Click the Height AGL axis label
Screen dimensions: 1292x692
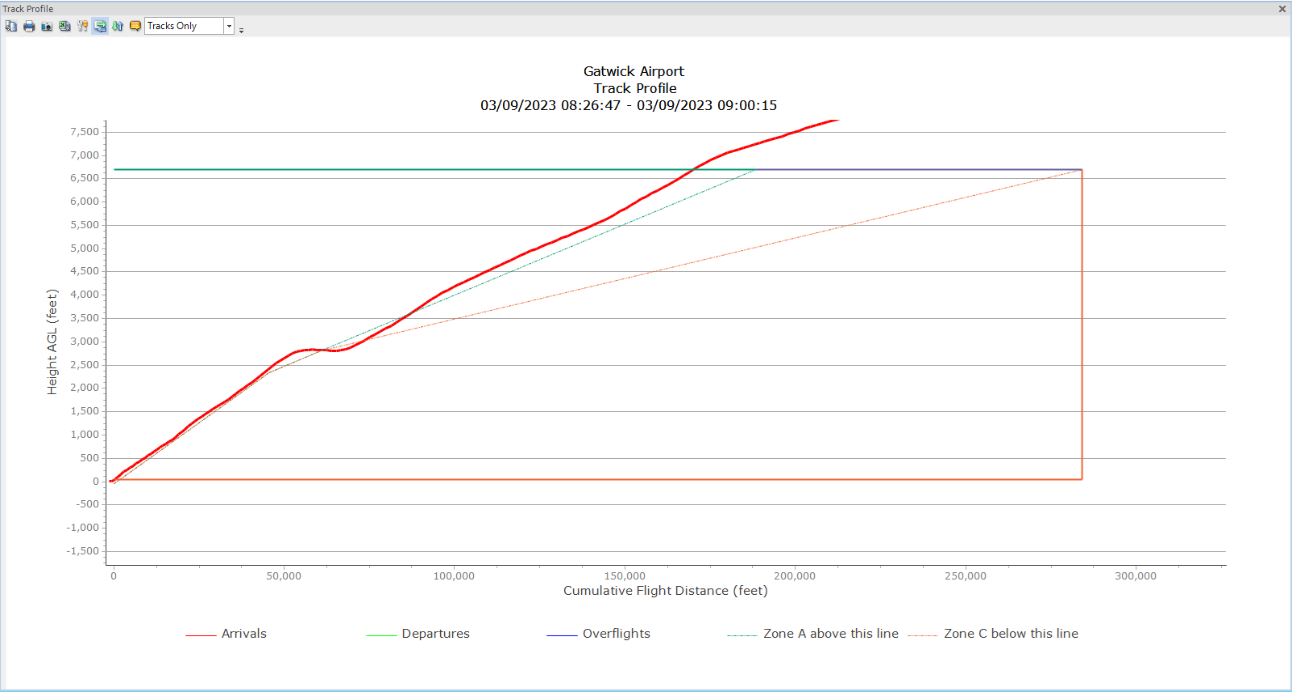coord(52,341)
